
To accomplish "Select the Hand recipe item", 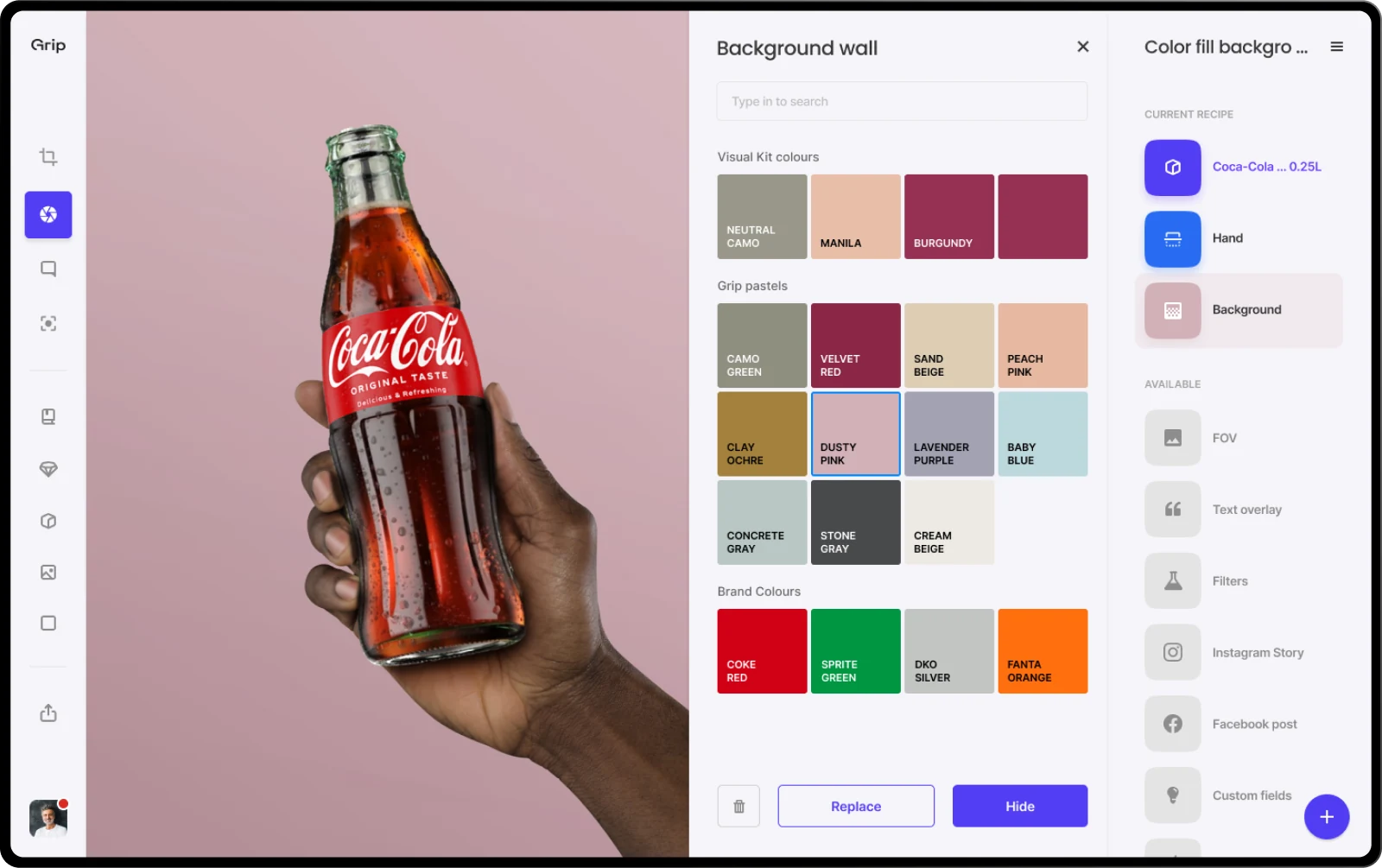I will pyautogui.click(x=1239, y=239).
